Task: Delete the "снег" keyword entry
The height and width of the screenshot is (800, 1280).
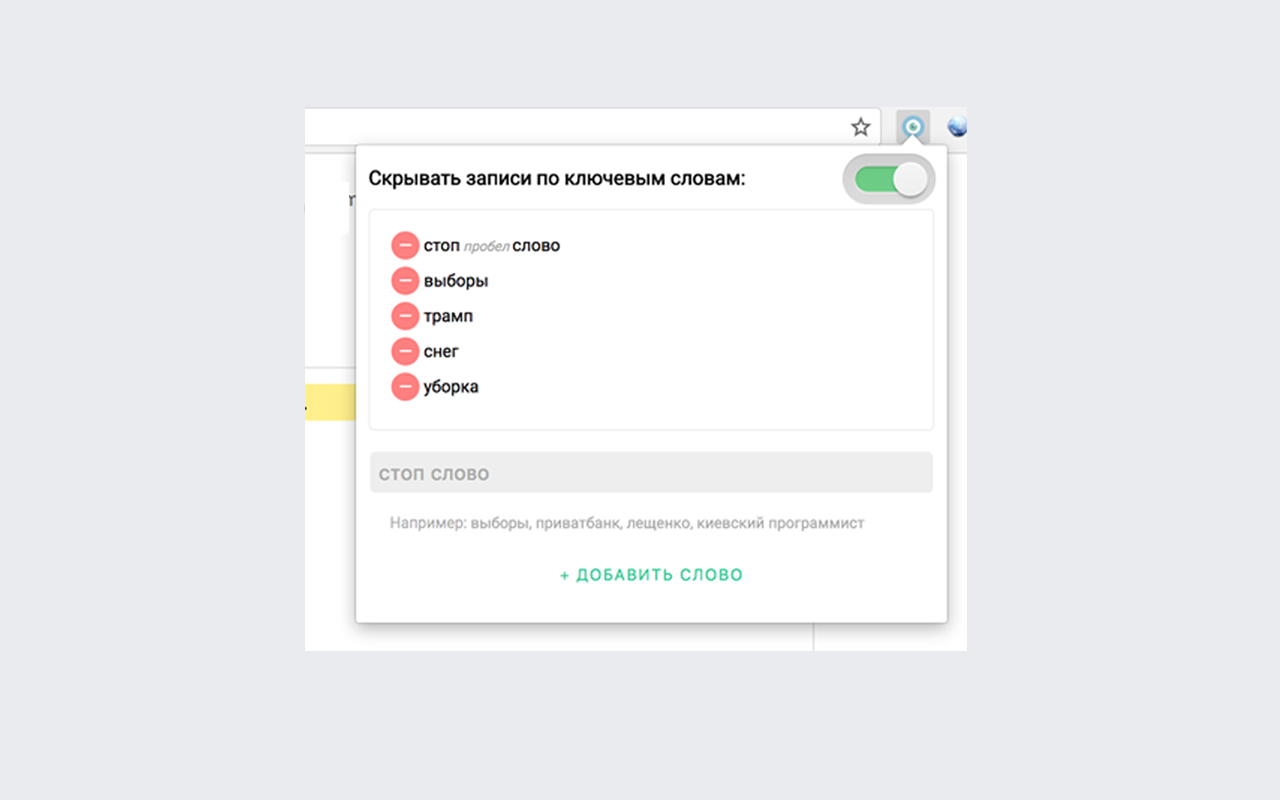Action: (405, 351)
